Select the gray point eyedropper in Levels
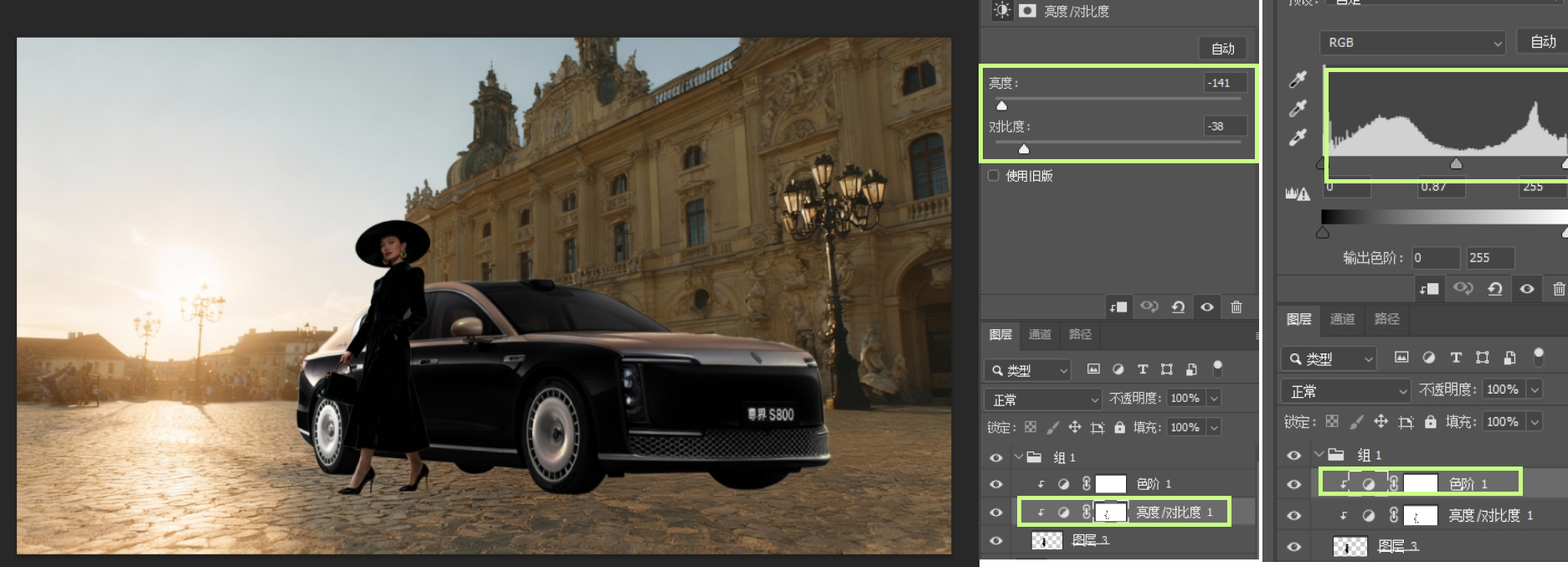This screenshot has width=1568, height=567. (x=1298, y=108)
